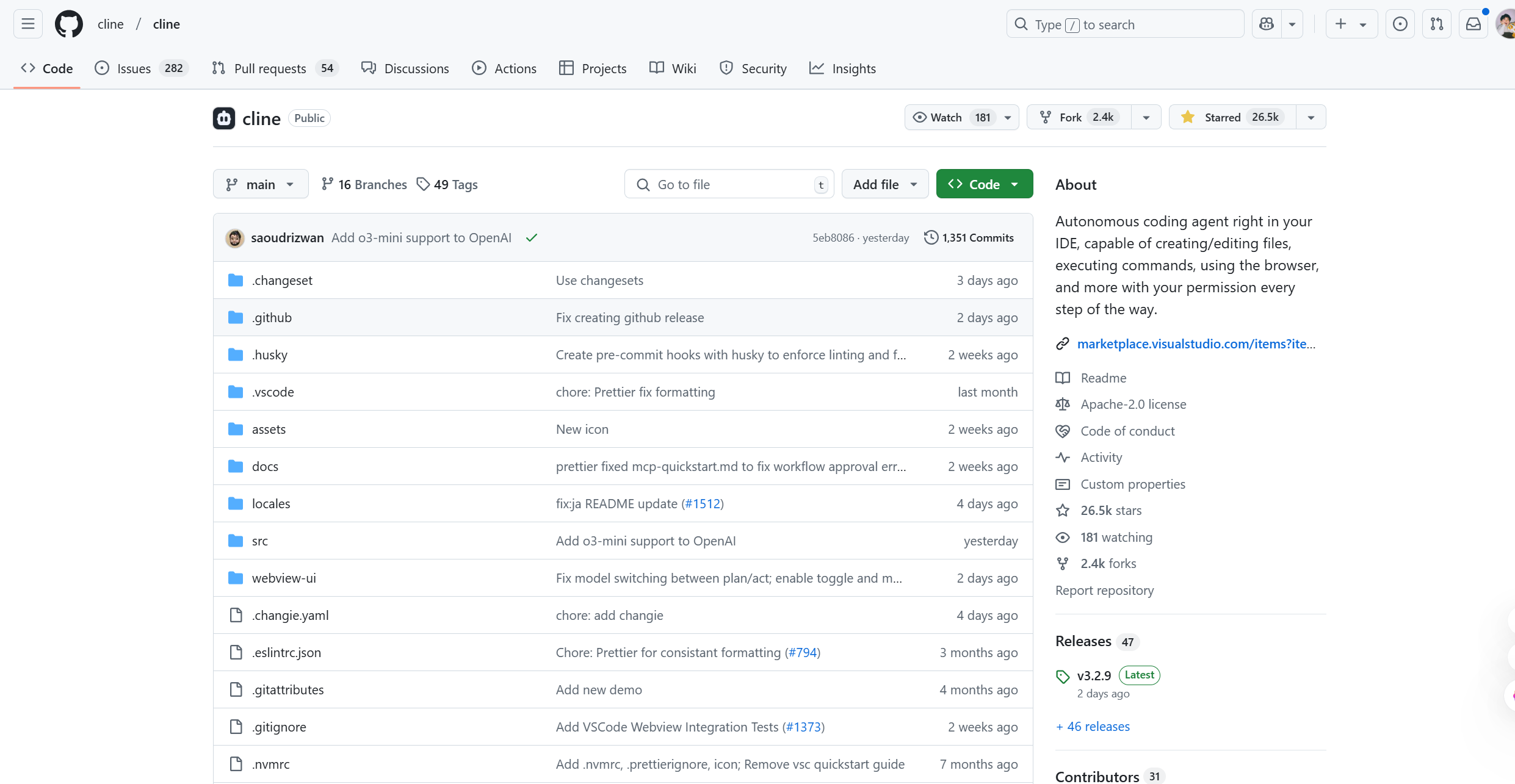
Task: Open the green Code dropdown
Action: point(984,184)
